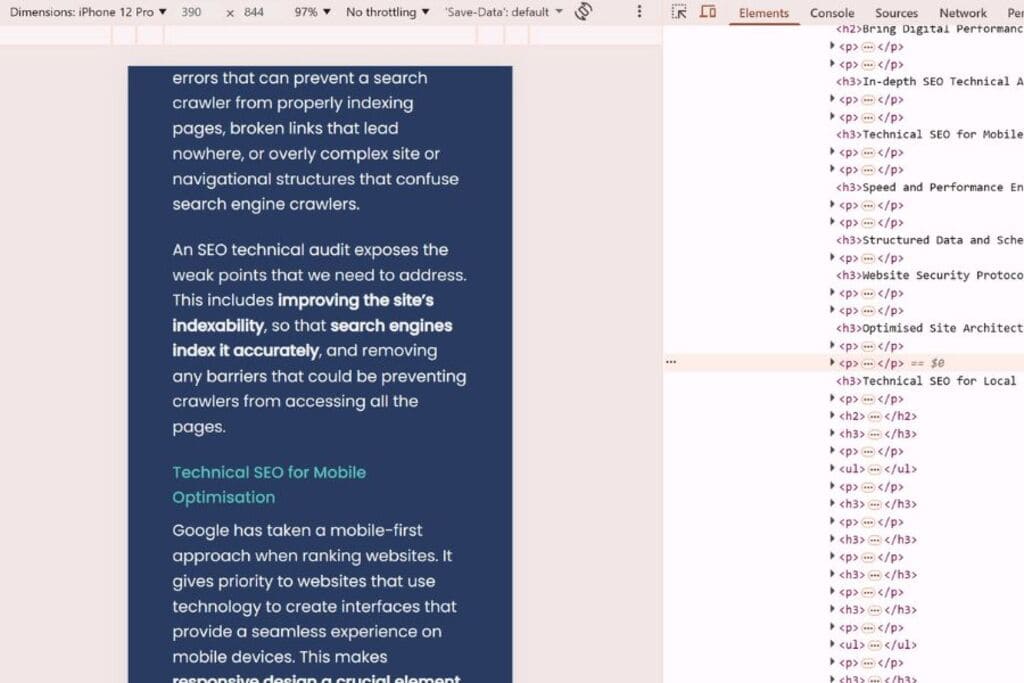Click the rotate device orientation icon
This screenshot has width=1024, height=683.
click(583, 12)
